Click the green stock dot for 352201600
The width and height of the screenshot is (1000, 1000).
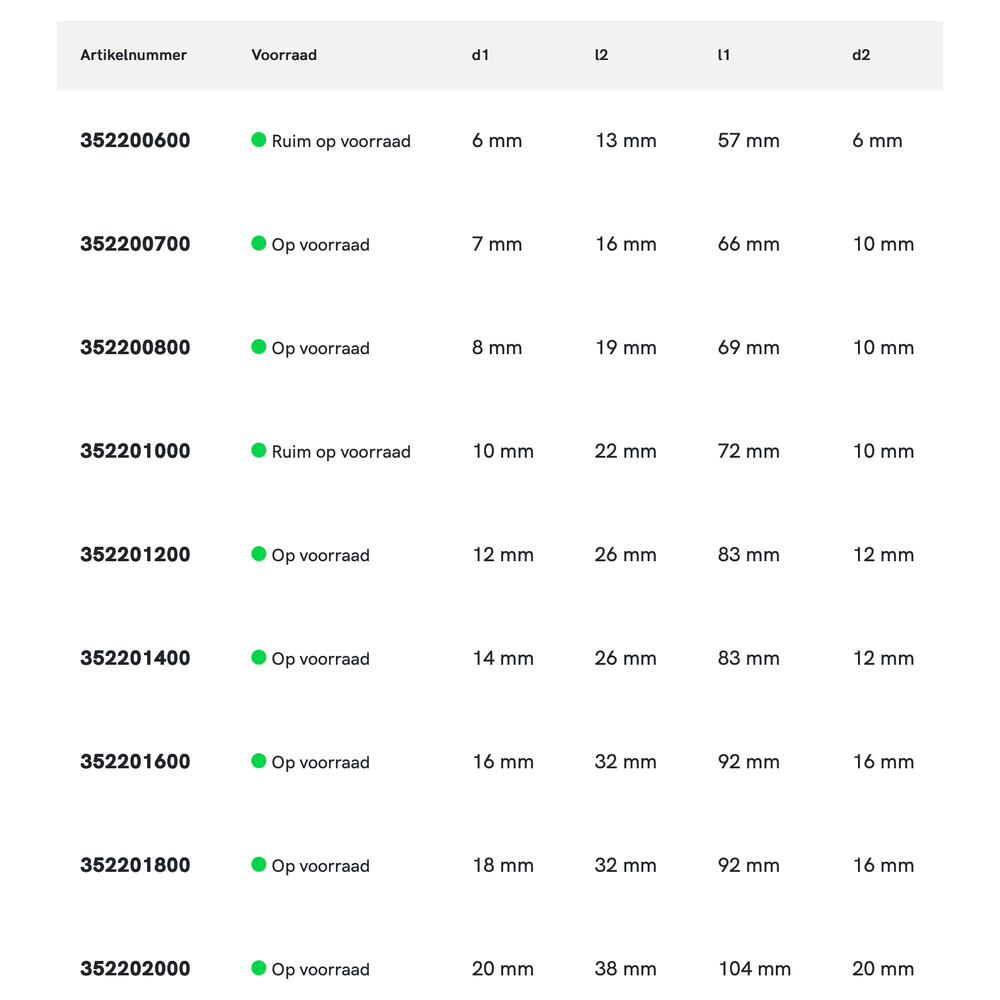pos(259,761)
